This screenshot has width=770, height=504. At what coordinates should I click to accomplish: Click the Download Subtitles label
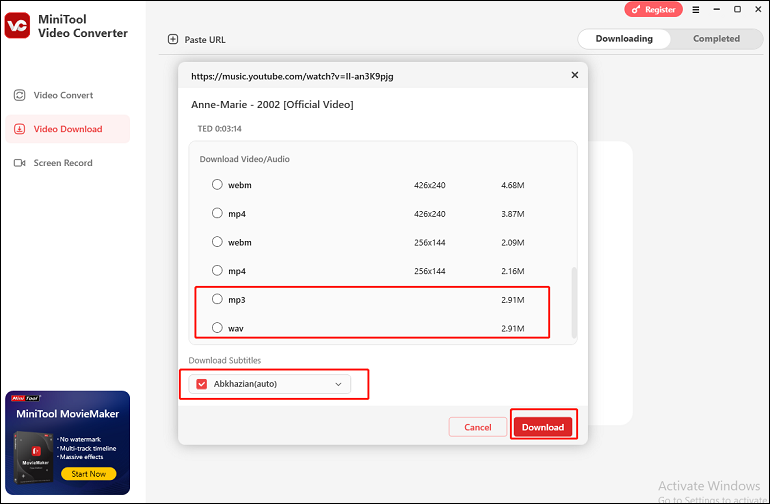click(x=225, y=360)
